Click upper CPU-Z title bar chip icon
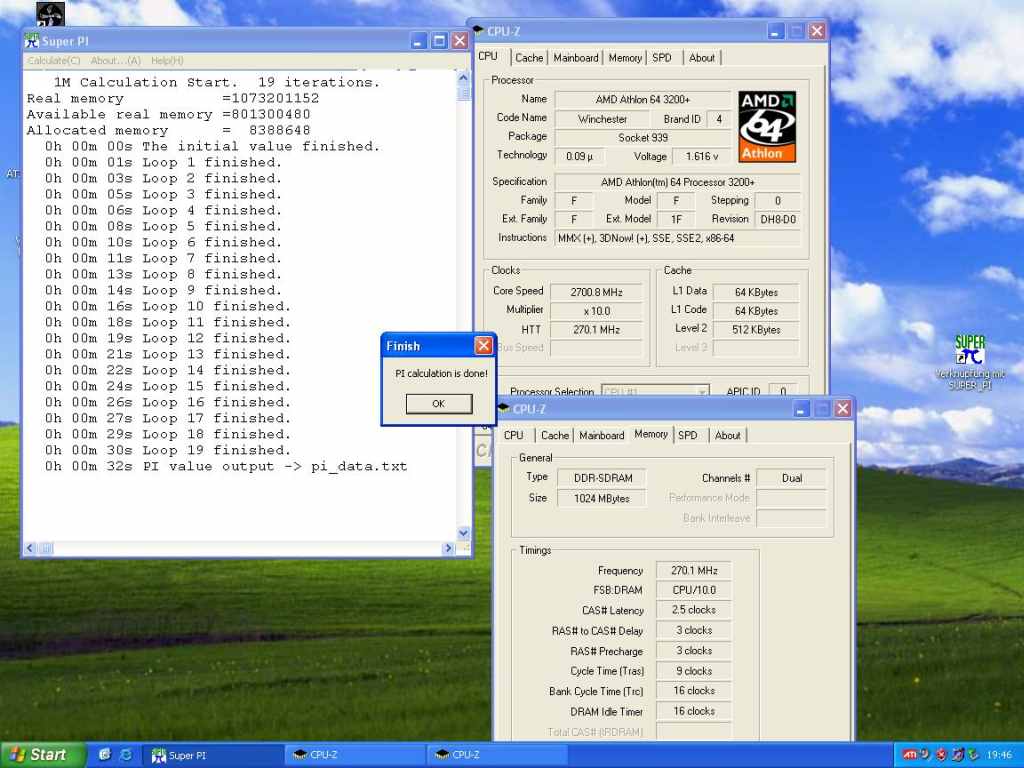This screenshot has width=1024, height=768. (x=479, y=31)
